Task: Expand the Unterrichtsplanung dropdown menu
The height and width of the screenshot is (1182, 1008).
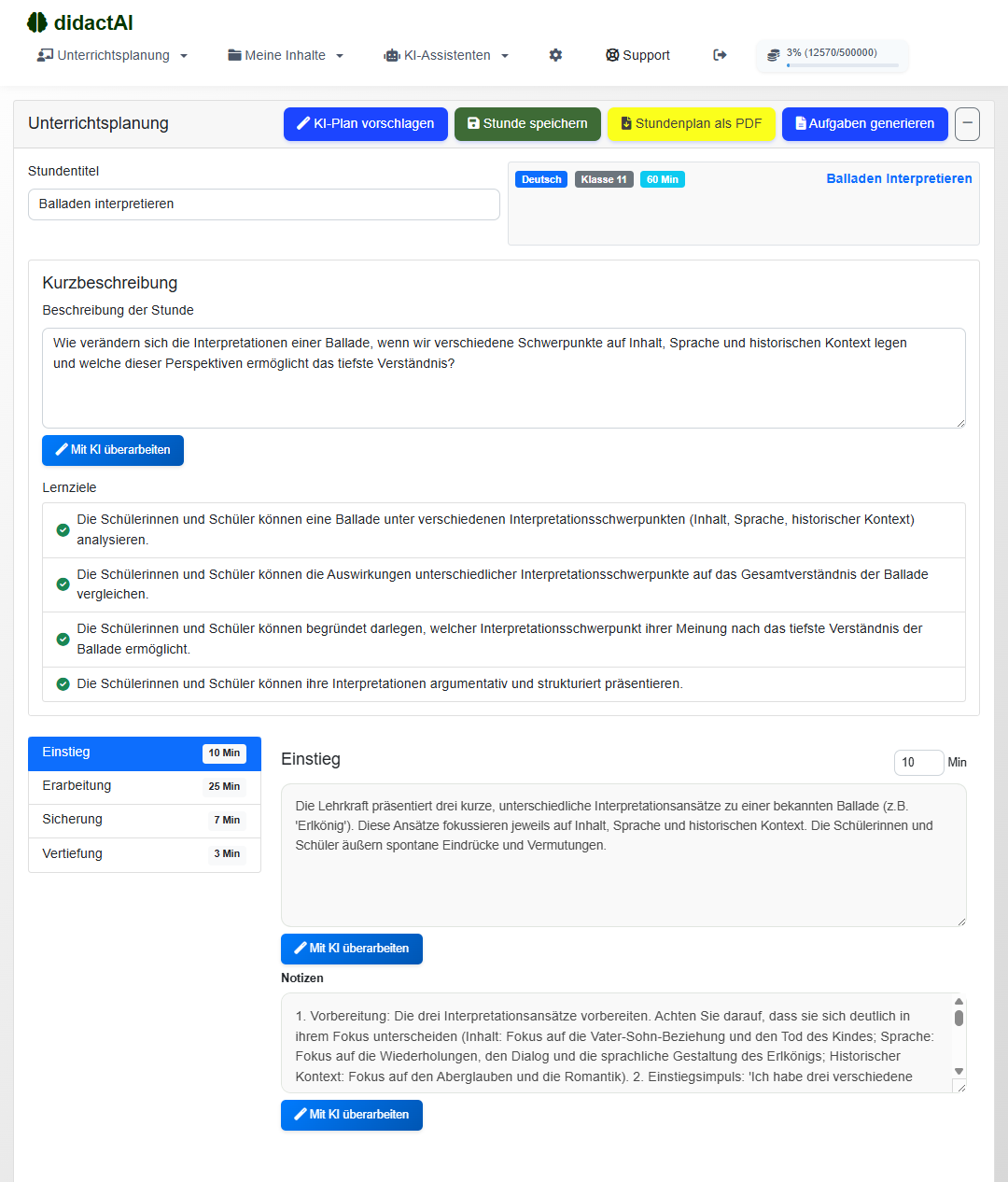Action: [x=112, y=55]
